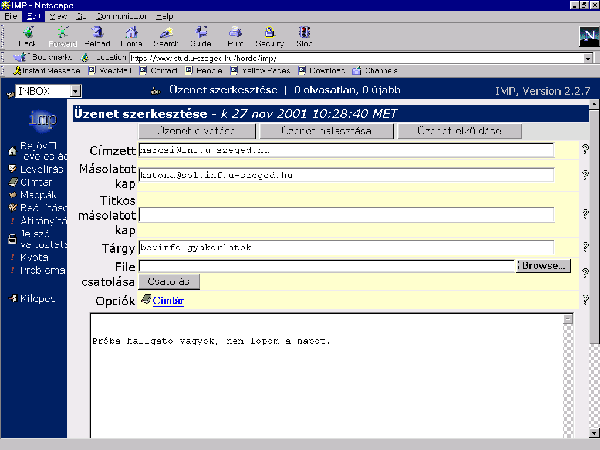Click the help icon beside Címzett field
Screen dimensions: 600x450
tap(585, 150)
